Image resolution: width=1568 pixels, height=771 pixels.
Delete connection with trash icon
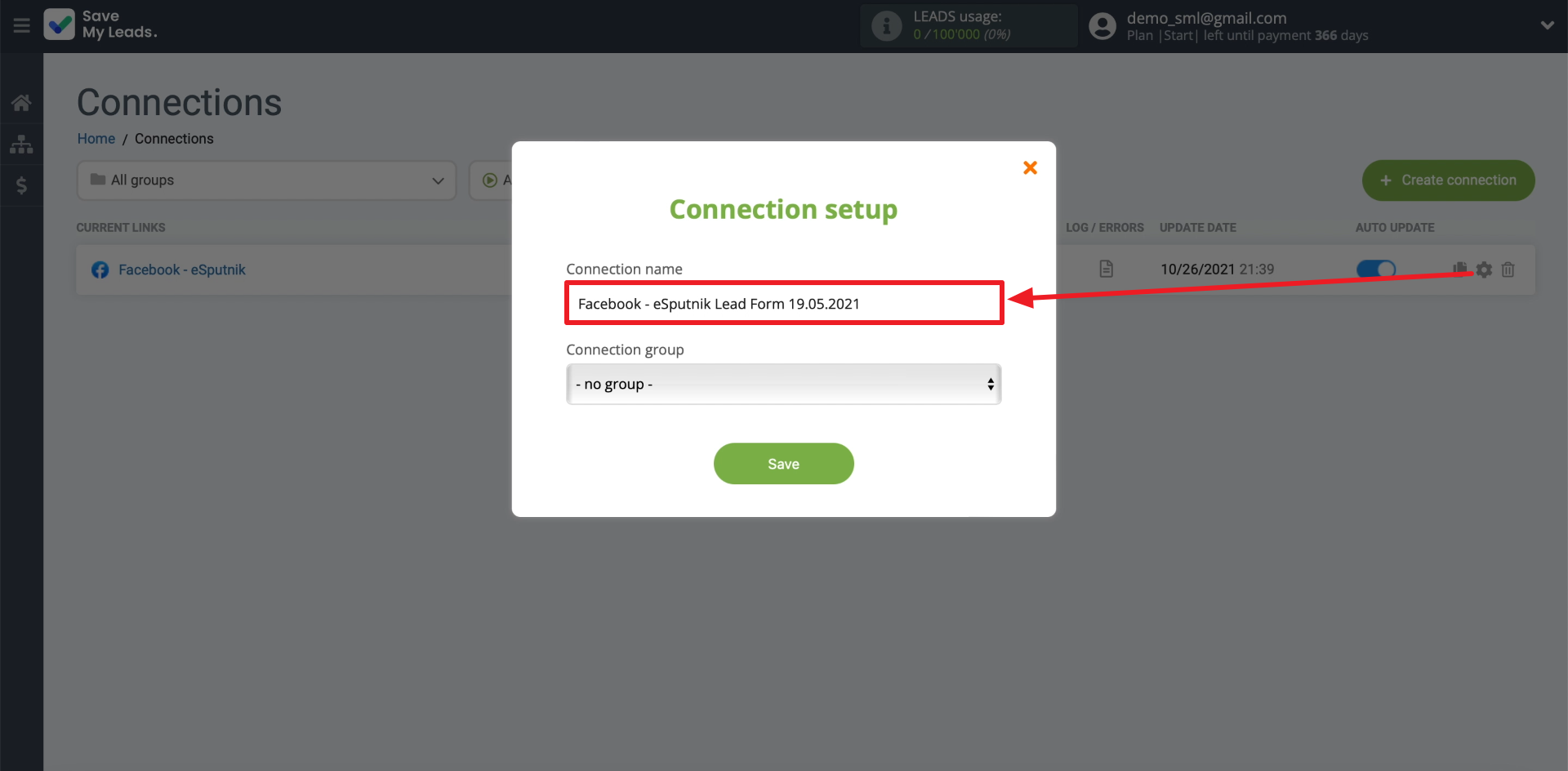point(1508,270)
